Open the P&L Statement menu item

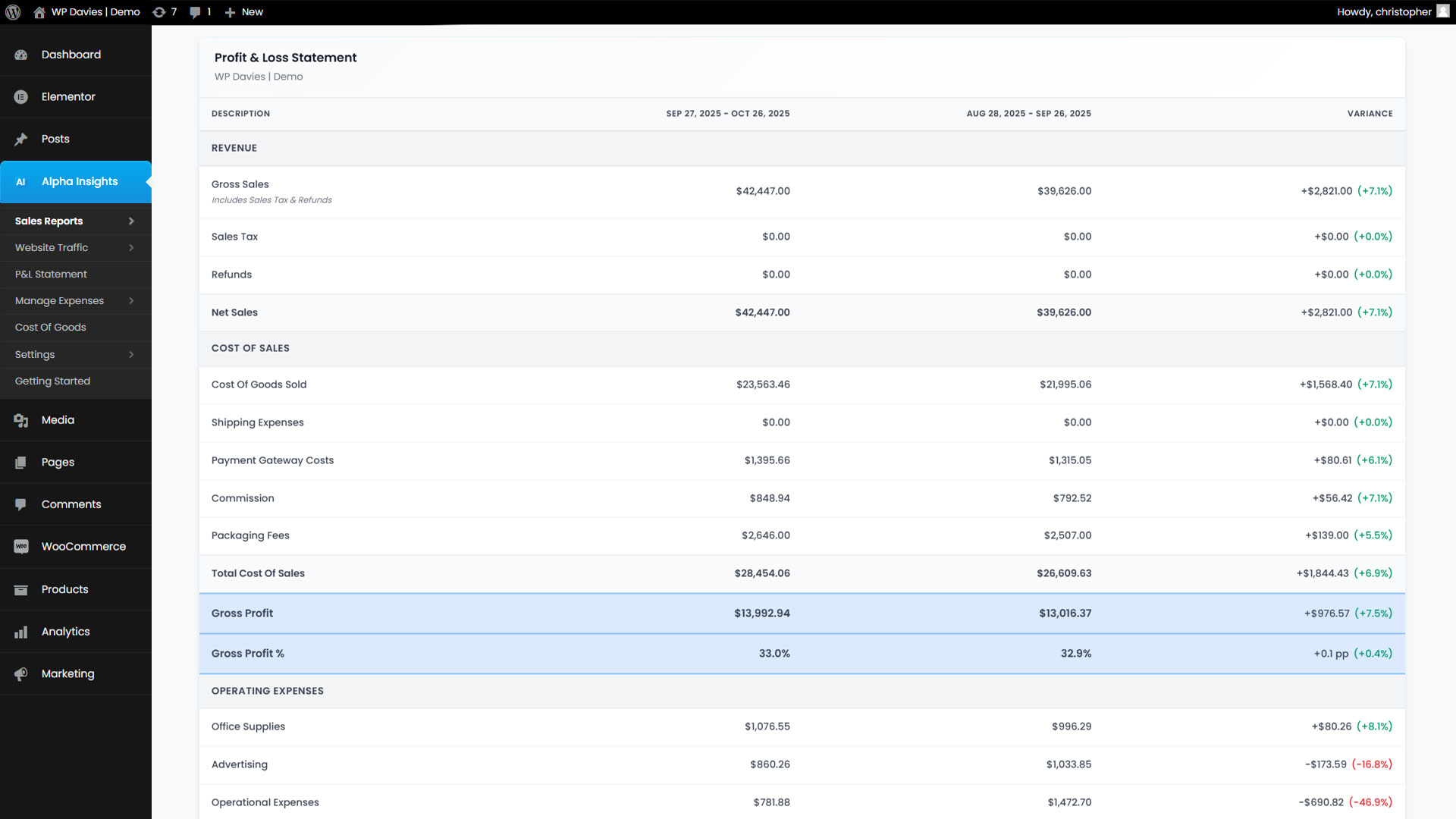tap(51, 275)
